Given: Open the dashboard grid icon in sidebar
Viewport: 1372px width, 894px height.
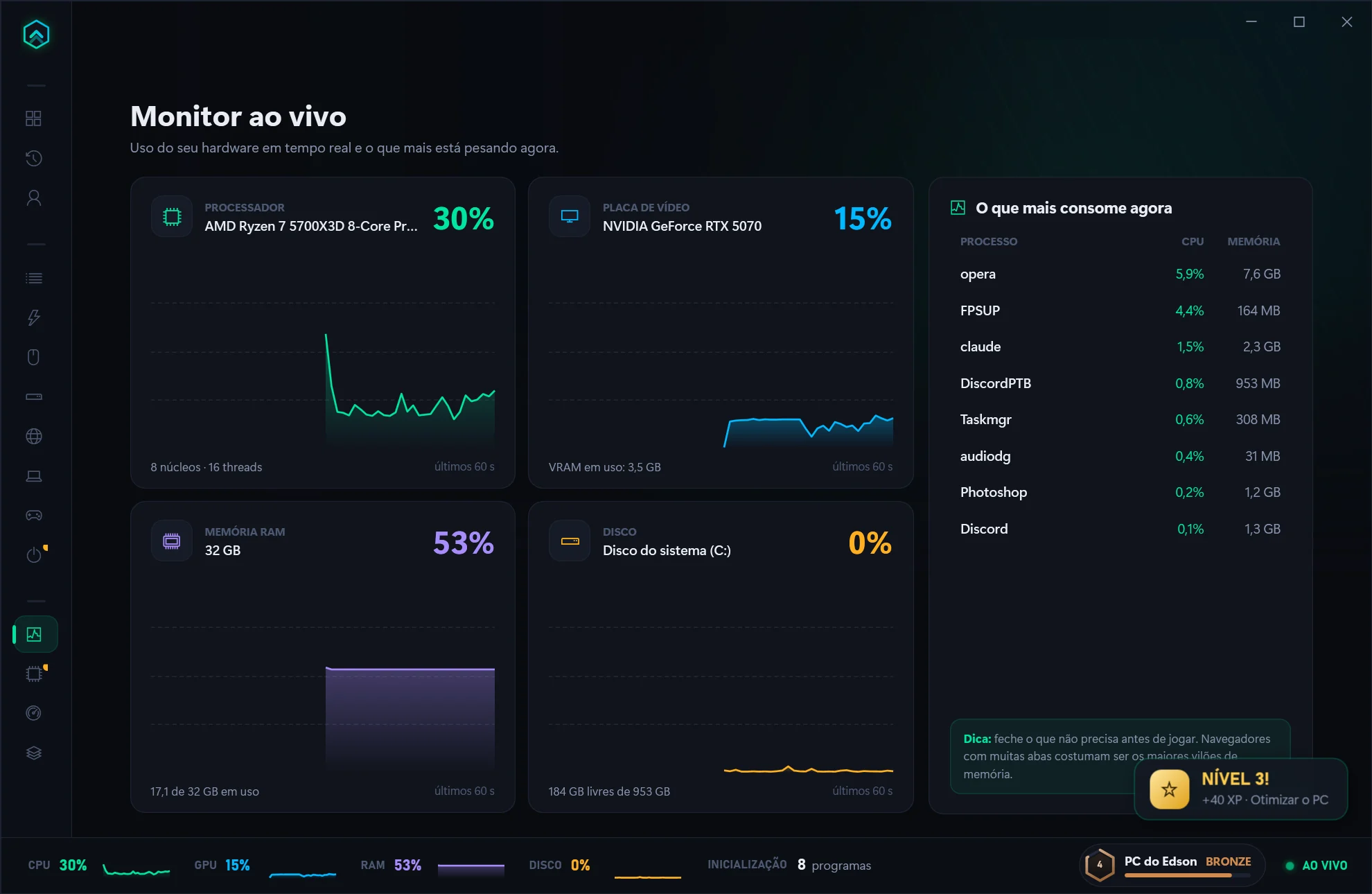Looking at the screenshot, I should point(33,119).
